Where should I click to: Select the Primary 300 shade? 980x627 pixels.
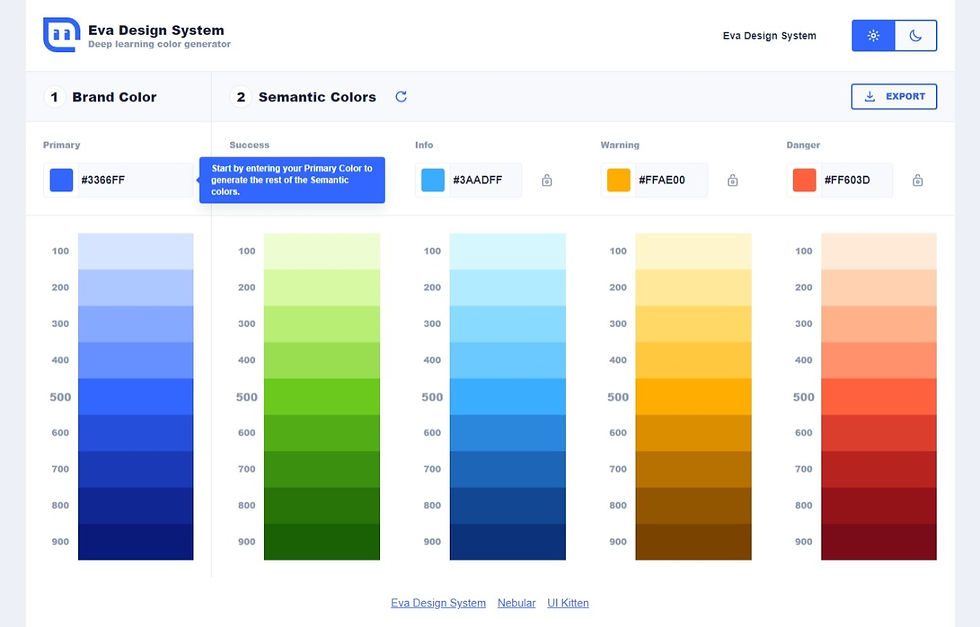[x=136, y=324]
